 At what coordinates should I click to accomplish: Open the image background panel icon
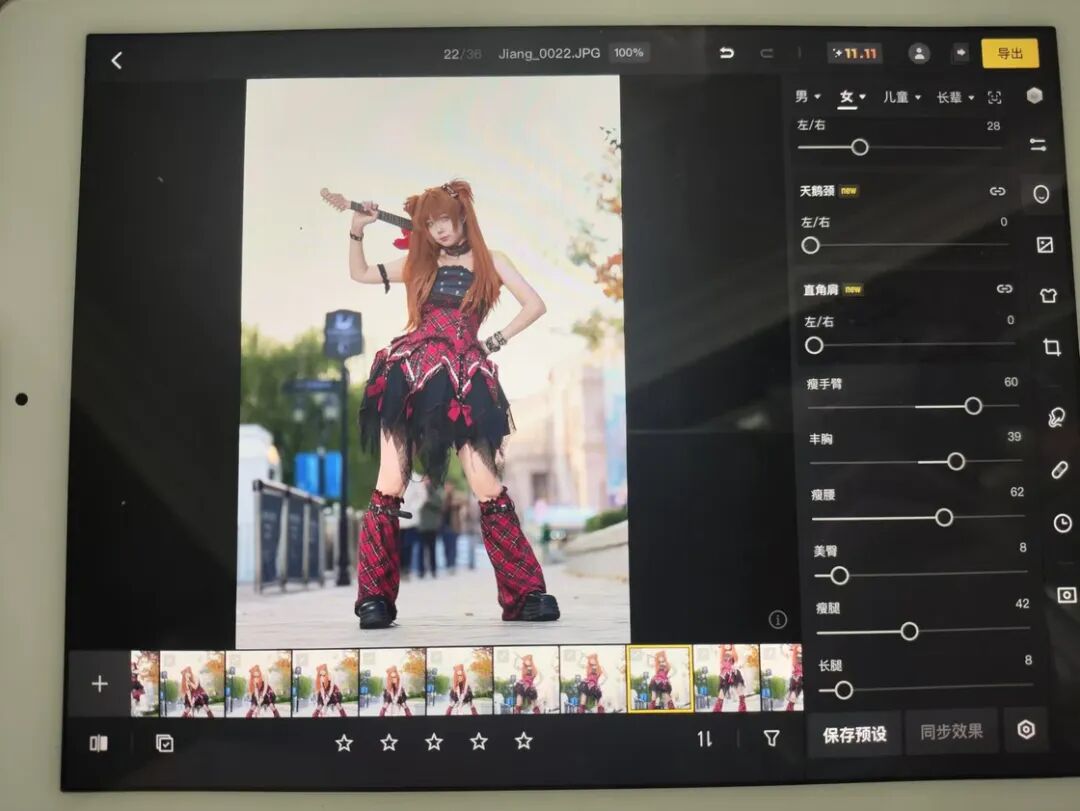(1045, 245)
